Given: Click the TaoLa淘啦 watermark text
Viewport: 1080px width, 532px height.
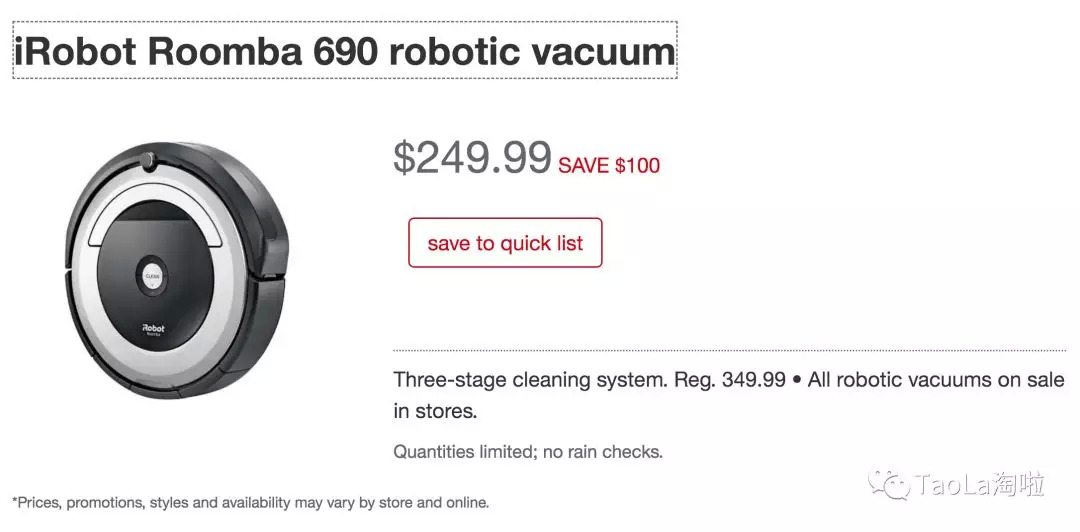Looking at the screenshot, I should click(x=981, y=486).
